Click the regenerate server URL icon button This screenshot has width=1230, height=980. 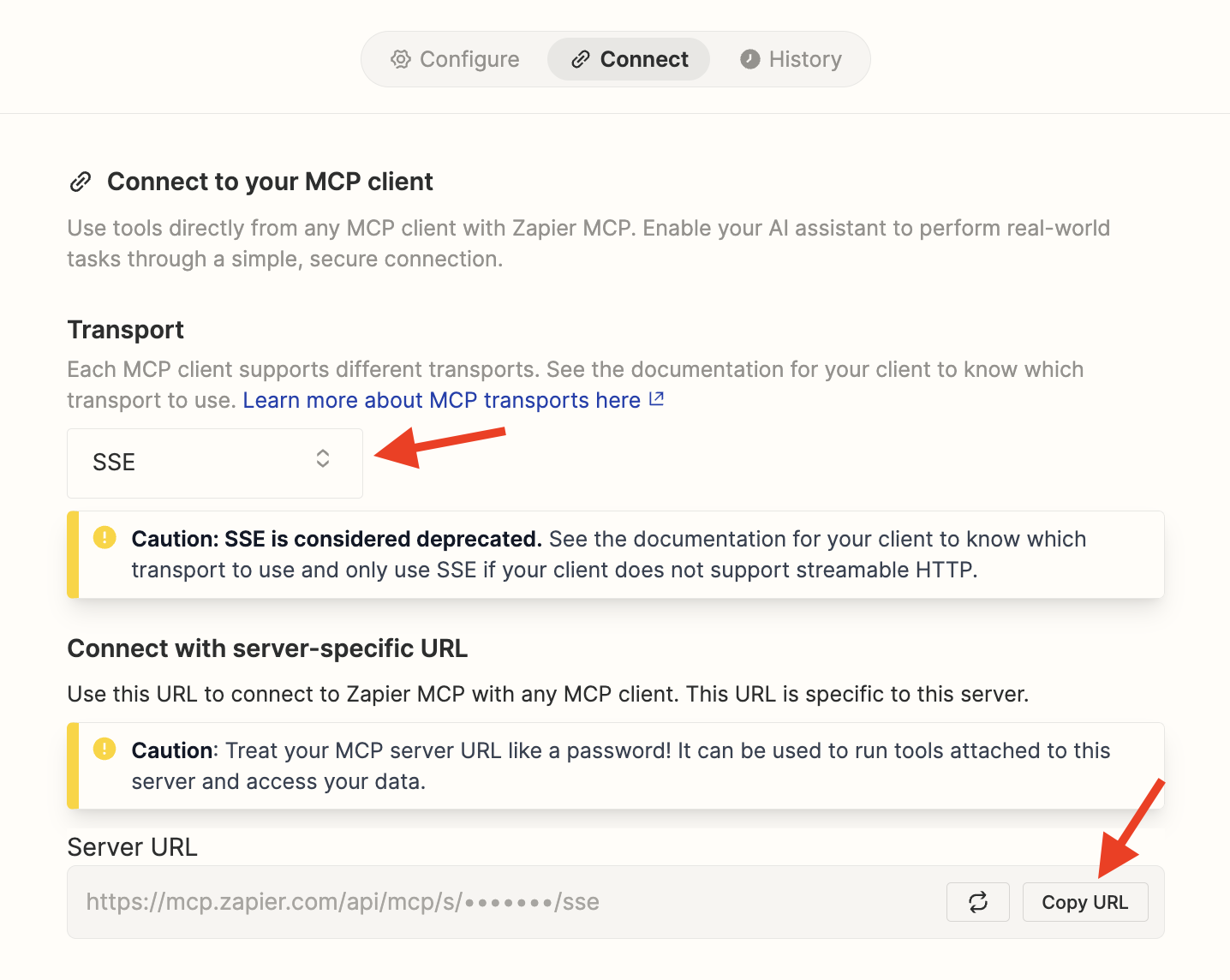pyautogui.click(x=978, y=902)
